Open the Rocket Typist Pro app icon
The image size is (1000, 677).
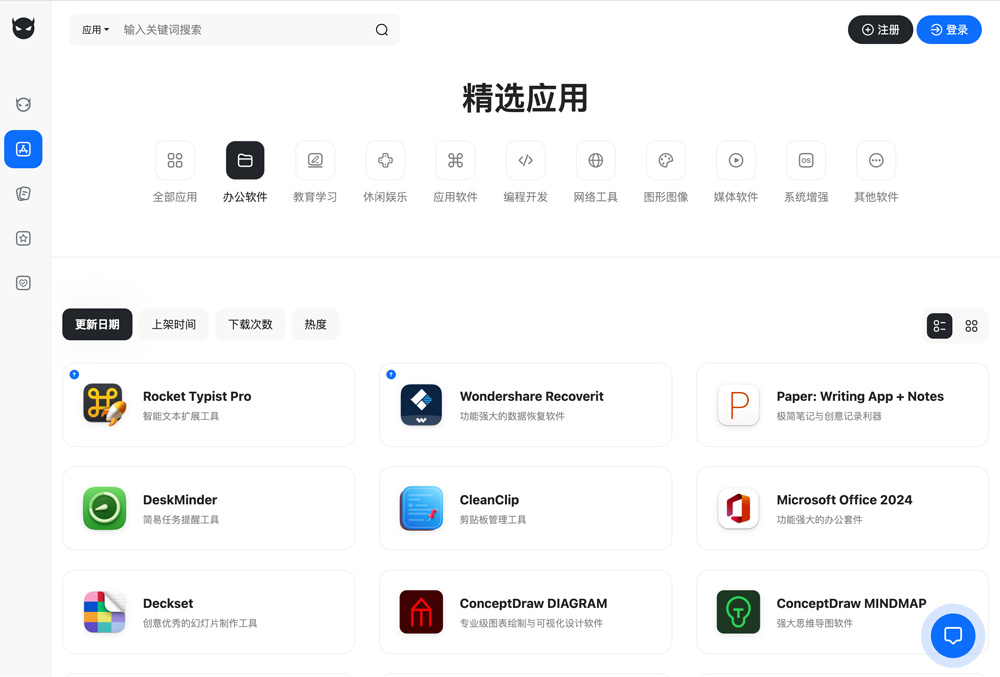click(104, 405)
